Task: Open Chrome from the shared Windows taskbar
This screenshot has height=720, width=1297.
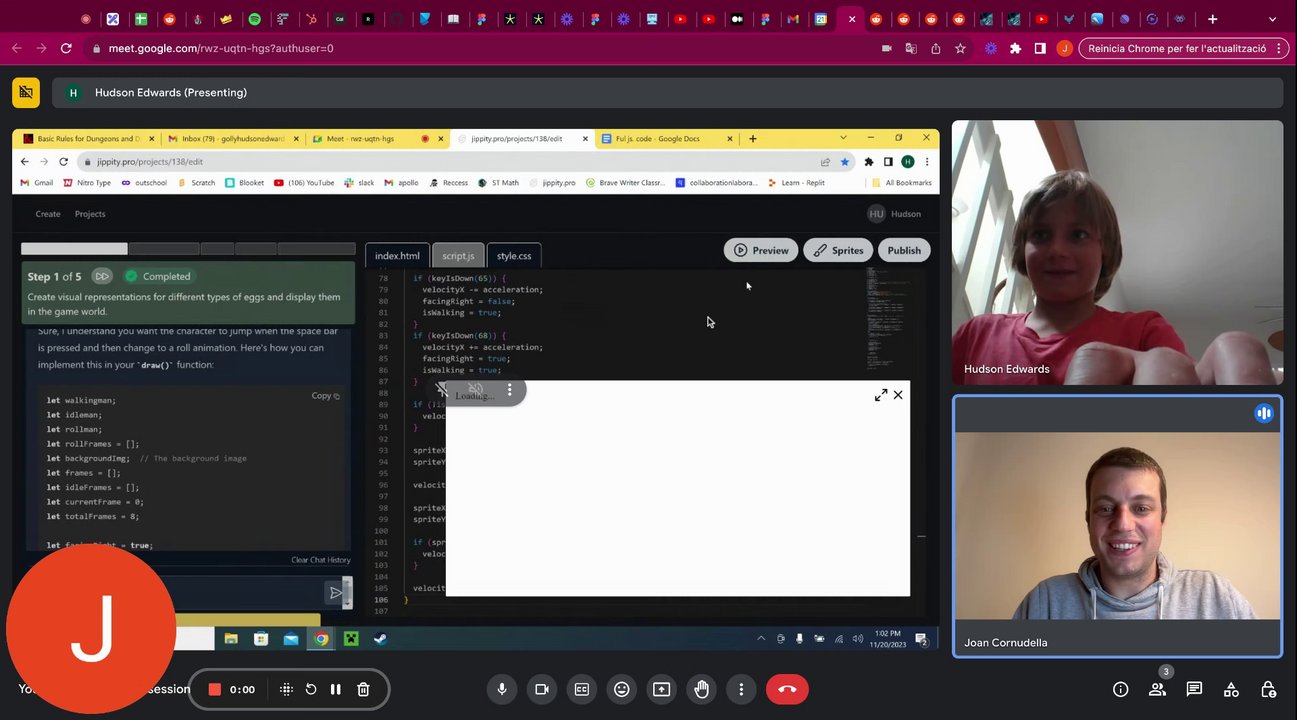Action: coord(321,639)
